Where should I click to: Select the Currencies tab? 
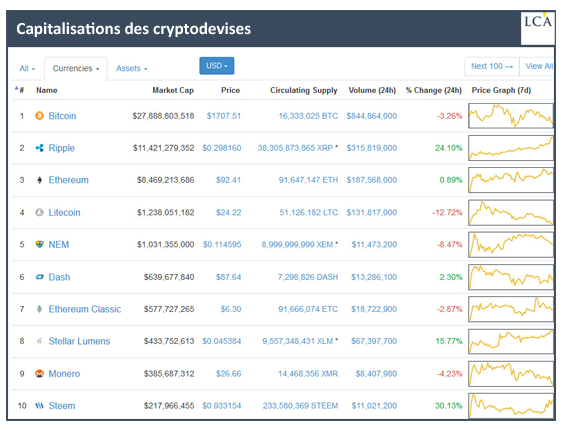[x=76, y=68]
